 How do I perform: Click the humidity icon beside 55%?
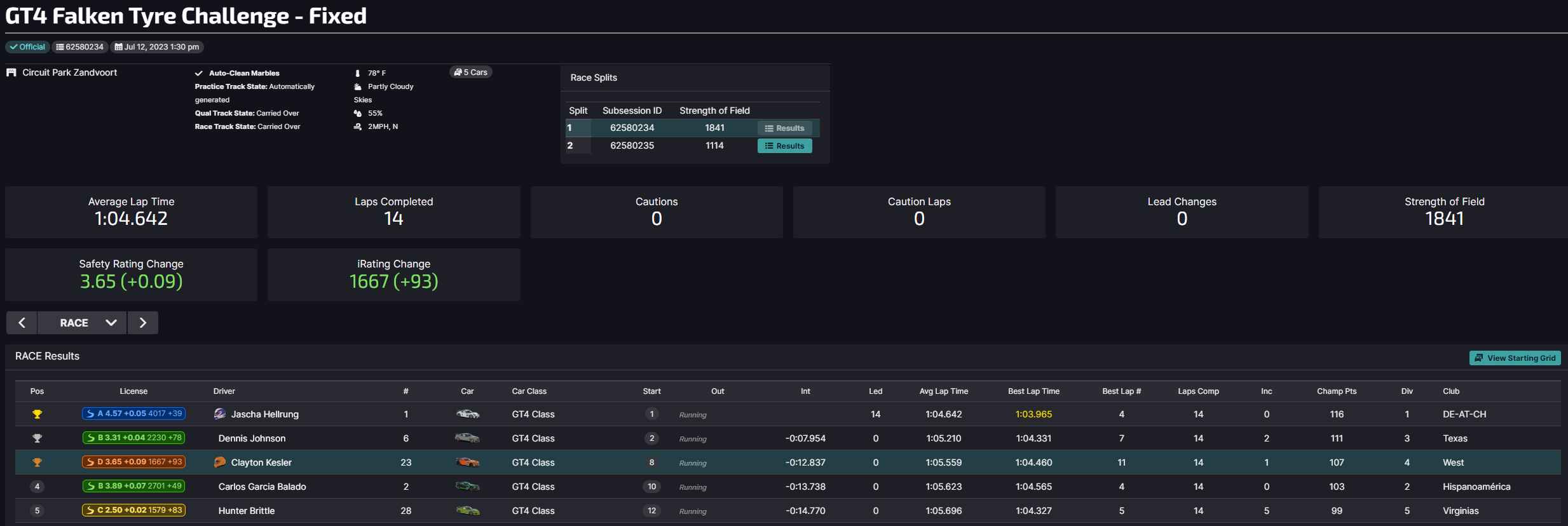(x=358, y=113)
